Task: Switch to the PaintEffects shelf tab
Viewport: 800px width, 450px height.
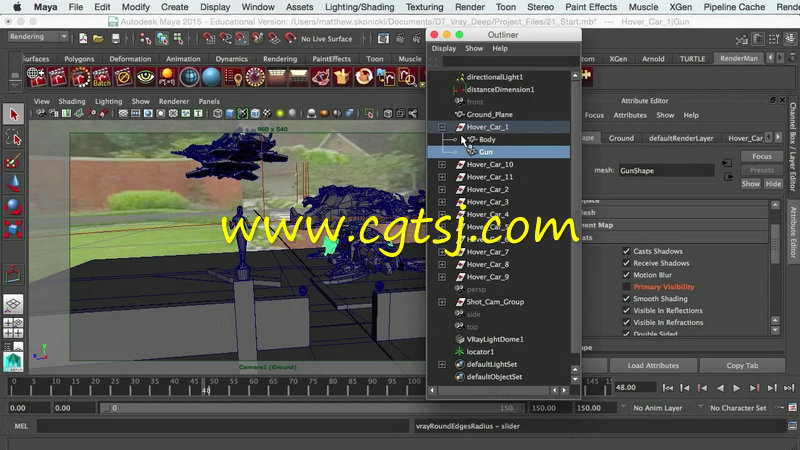Action: pos(331,59)
